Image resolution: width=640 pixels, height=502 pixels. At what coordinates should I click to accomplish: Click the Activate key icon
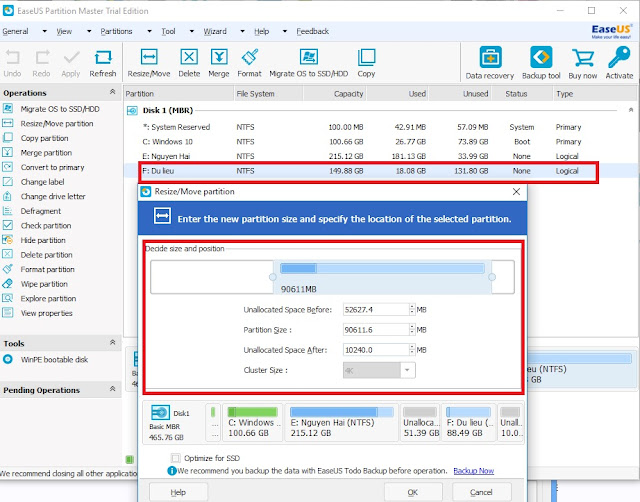coord(619,63)
